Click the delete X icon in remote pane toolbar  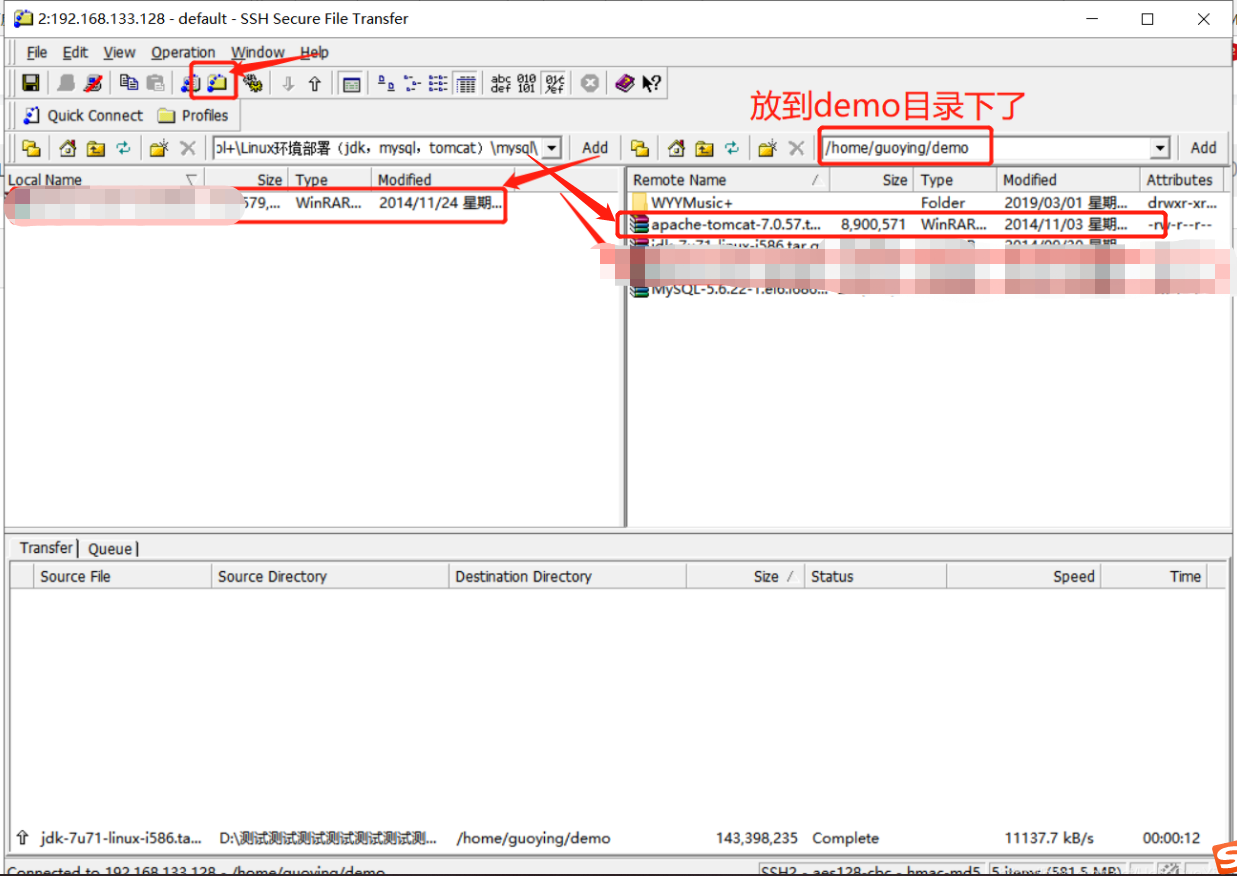[x=796, y=148]
